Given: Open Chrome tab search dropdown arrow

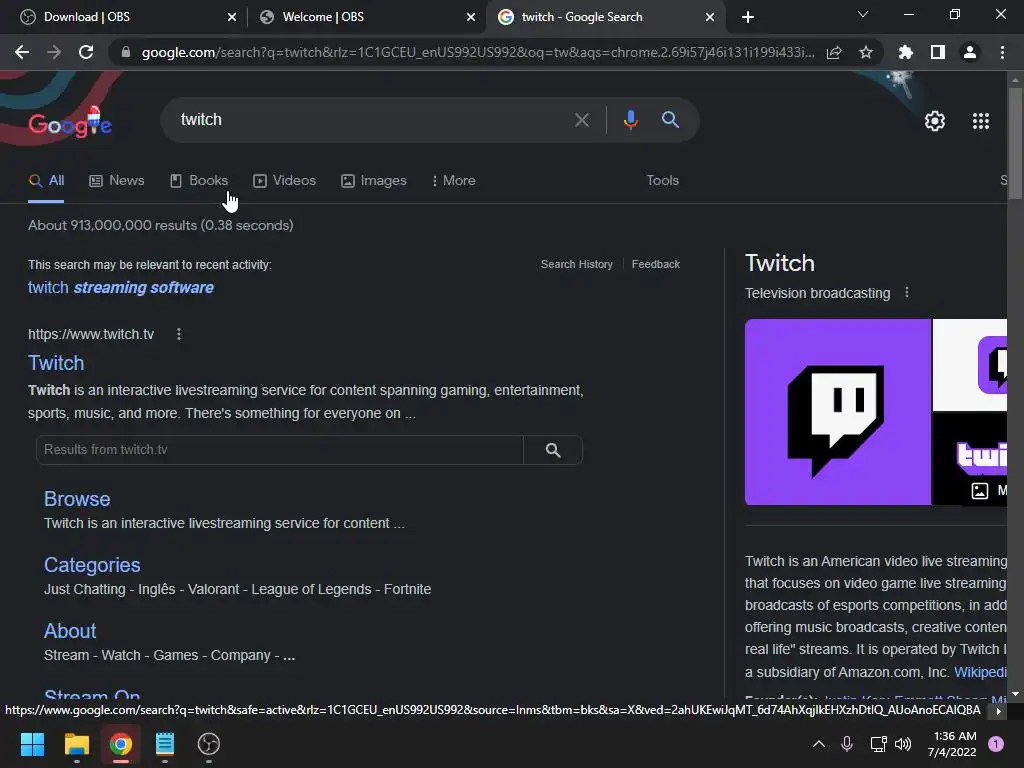Looking at the screenshot, I should [863, 14].
